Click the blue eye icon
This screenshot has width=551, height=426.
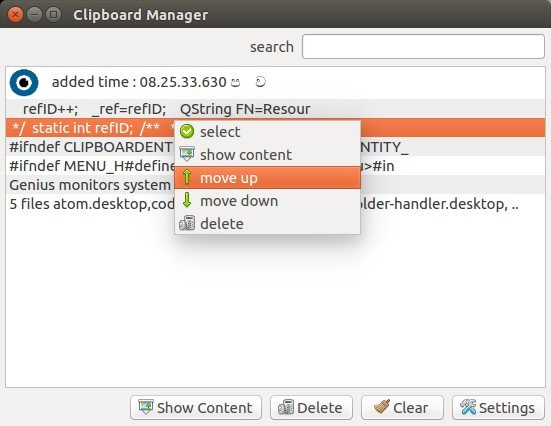click(x=24, y=83)
